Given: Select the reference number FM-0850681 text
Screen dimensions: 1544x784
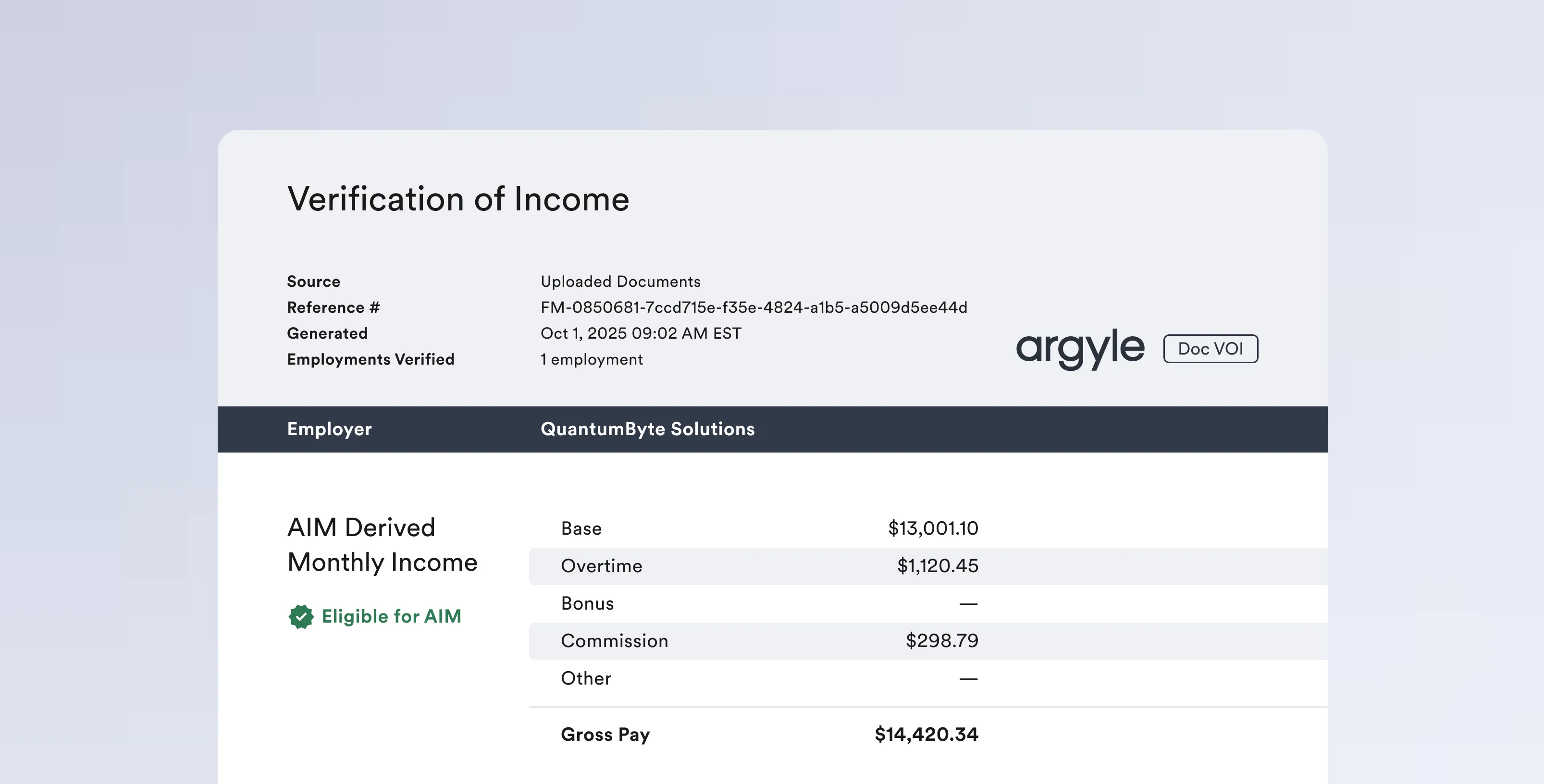Looking at the screenshot, I should (753, 307).
